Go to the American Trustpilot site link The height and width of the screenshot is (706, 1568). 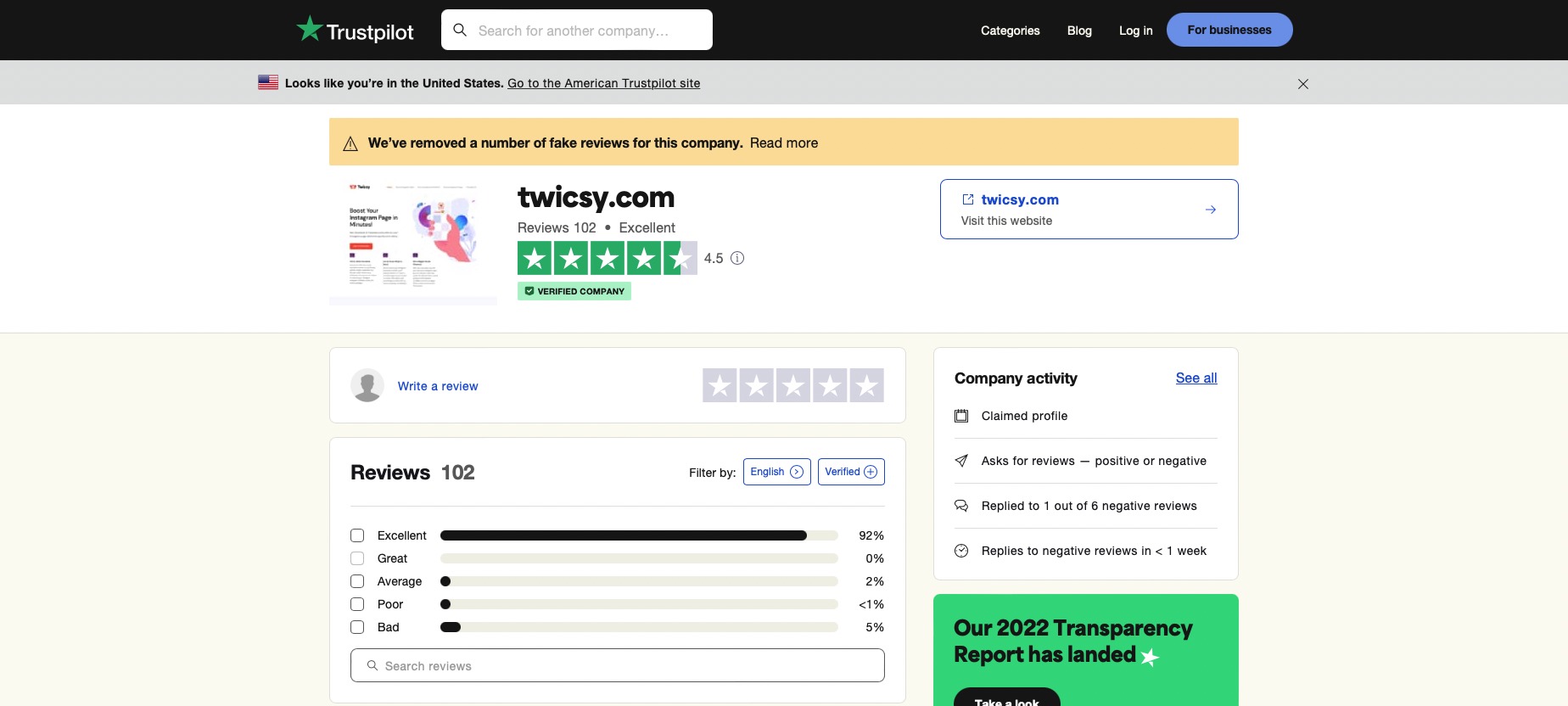pos(604,83)
